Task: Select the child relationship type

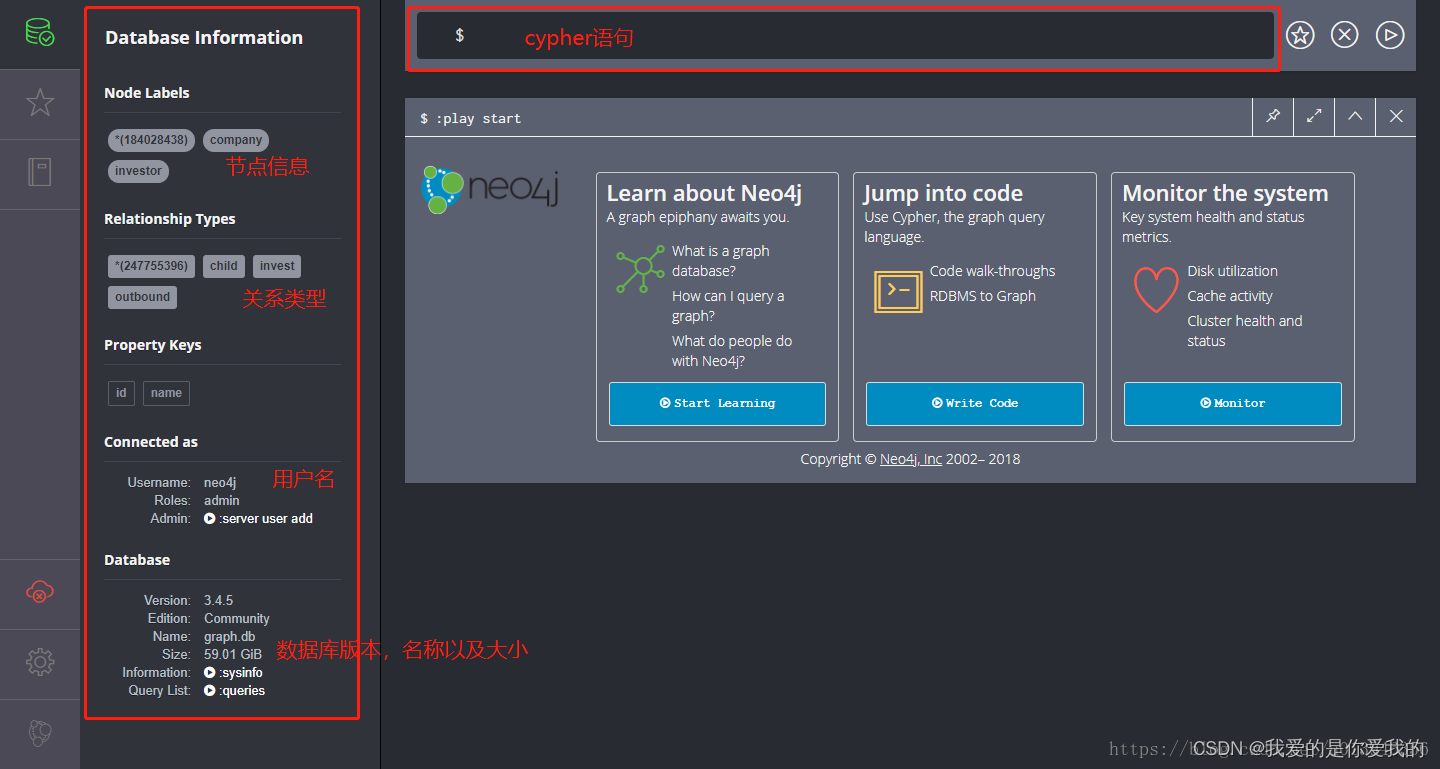Action: point(224,266)
